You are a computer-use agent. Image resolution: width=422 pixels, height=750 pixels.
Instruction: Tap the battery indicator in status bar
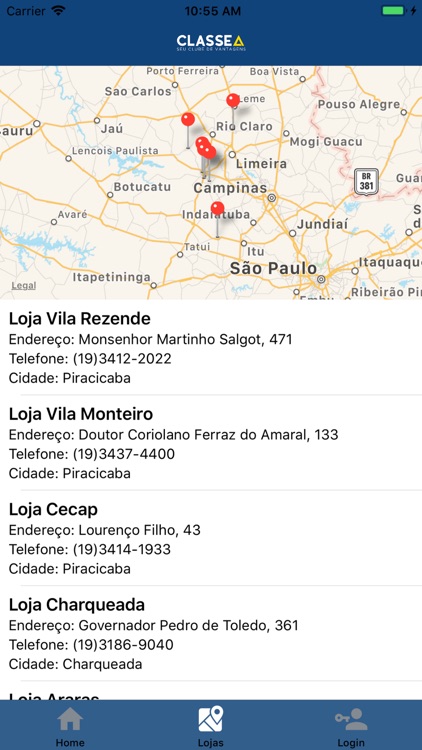click(393, 11)
